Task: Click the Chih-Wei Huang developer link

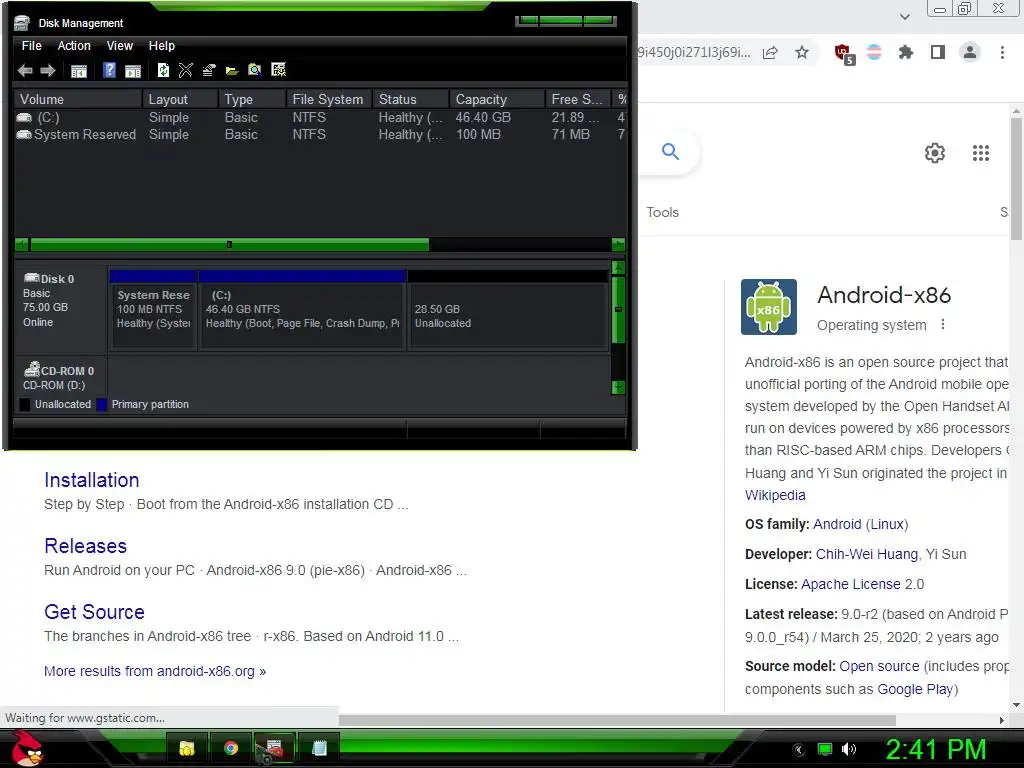Action: tap(867, 554)
